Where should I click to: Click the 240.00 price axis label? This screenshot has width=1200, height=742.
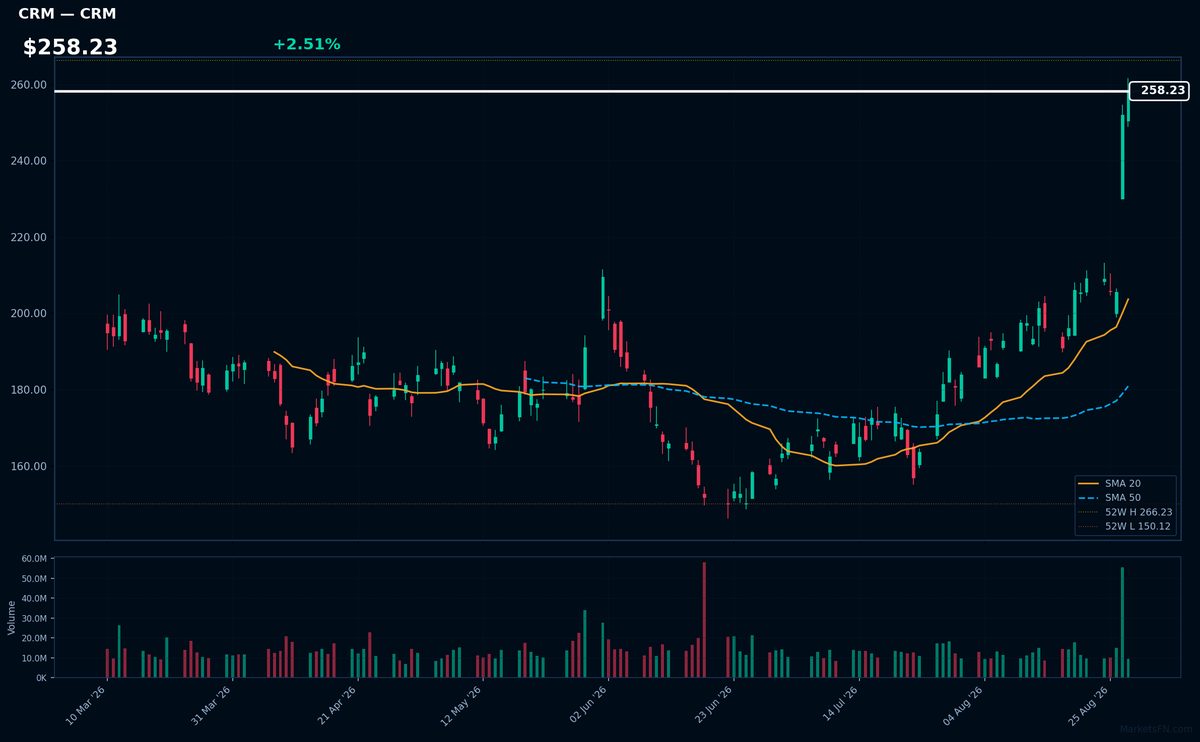click(28, 161)
